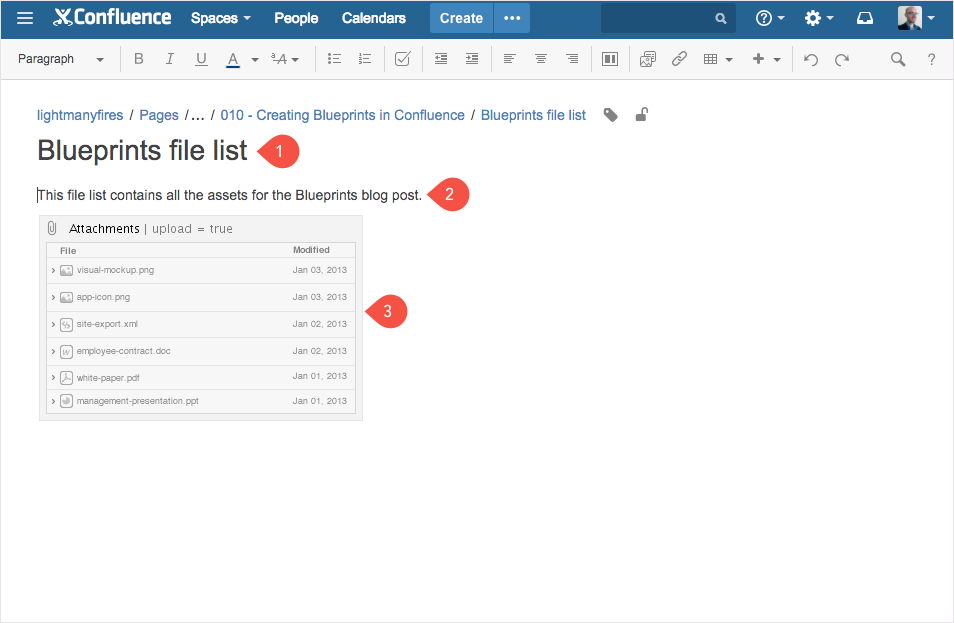This screenshot has height=623, width=954.
Task: Toggle underline formatting
Action: tap(201, 59)
